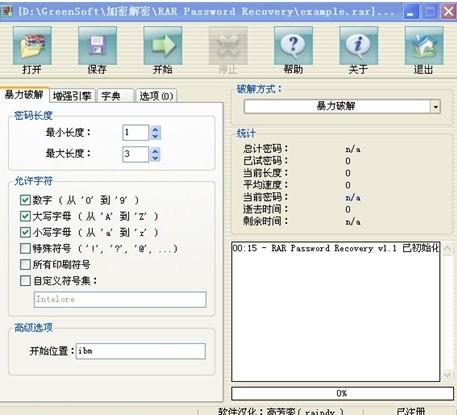Viewport: 457px width, 415px height.
Task: Increase 最小长度 with up arrow
Action: tap(155, 129)
